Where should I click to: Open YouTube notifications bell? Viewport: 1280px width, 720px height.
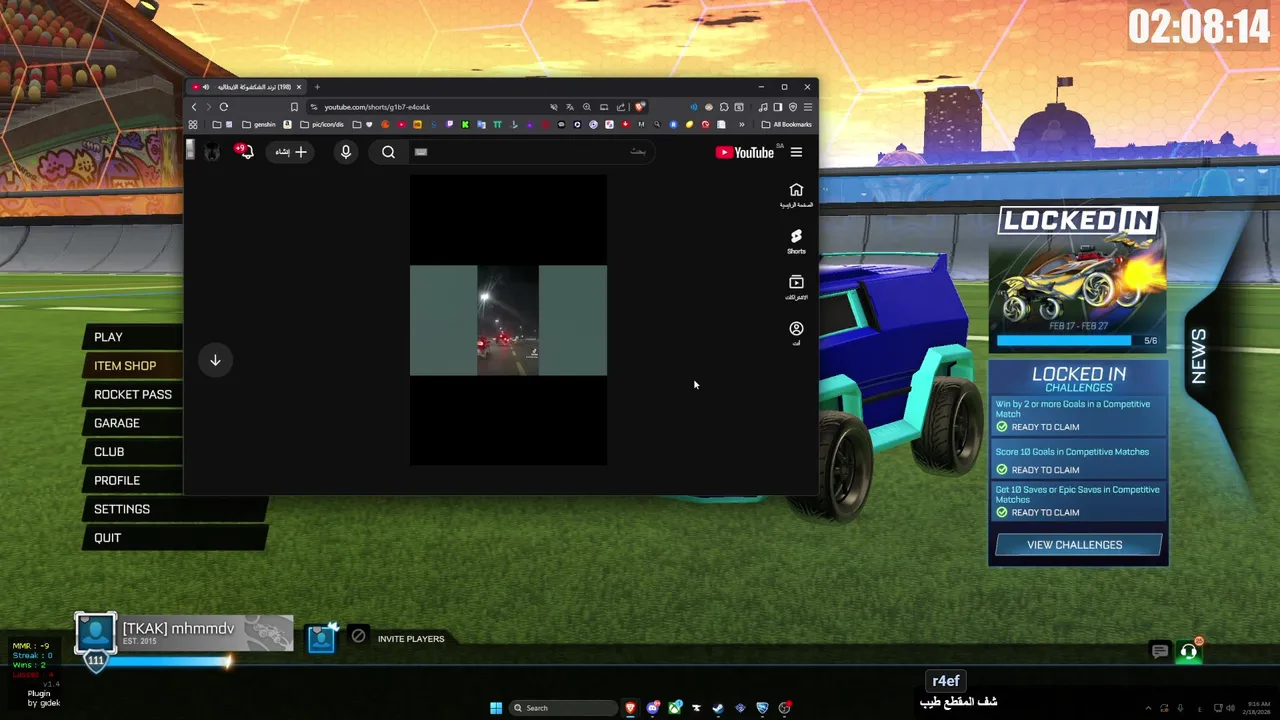[x=245, y=152]
